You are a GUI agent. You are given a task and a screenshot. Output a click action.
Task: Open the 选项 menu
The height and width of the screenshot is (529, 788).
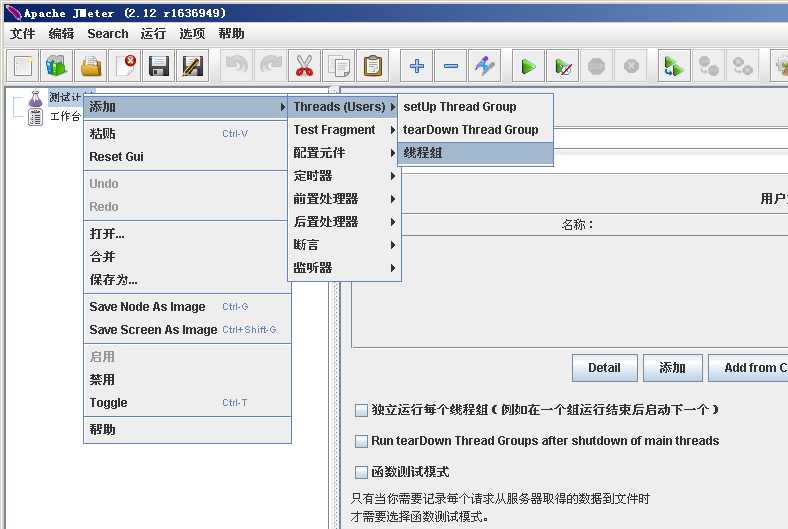(x=192, y=34)
